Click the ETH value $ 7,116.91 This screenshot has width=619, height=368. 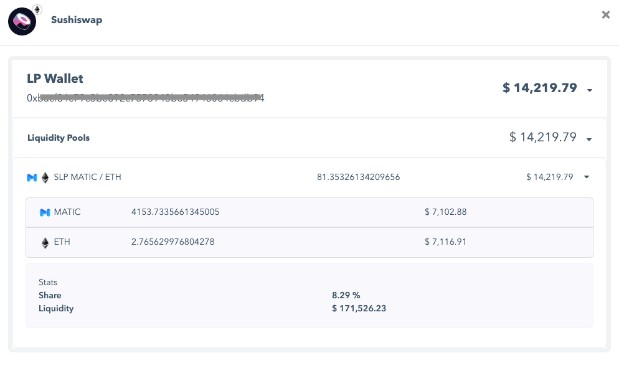tap(445, 242)
